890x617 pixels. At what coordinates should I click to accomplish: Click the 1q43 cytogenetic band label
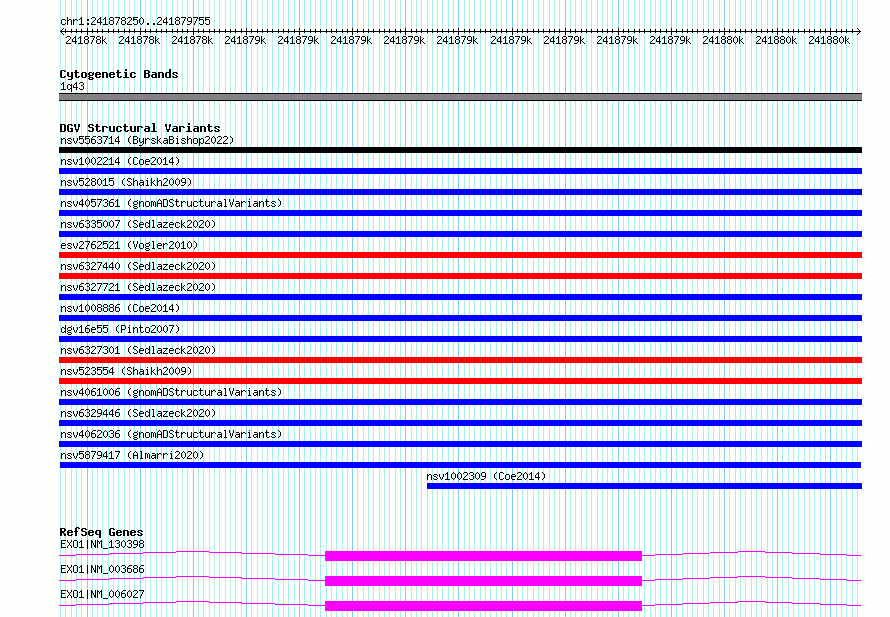pyautogui.click(x=72, y=86)
